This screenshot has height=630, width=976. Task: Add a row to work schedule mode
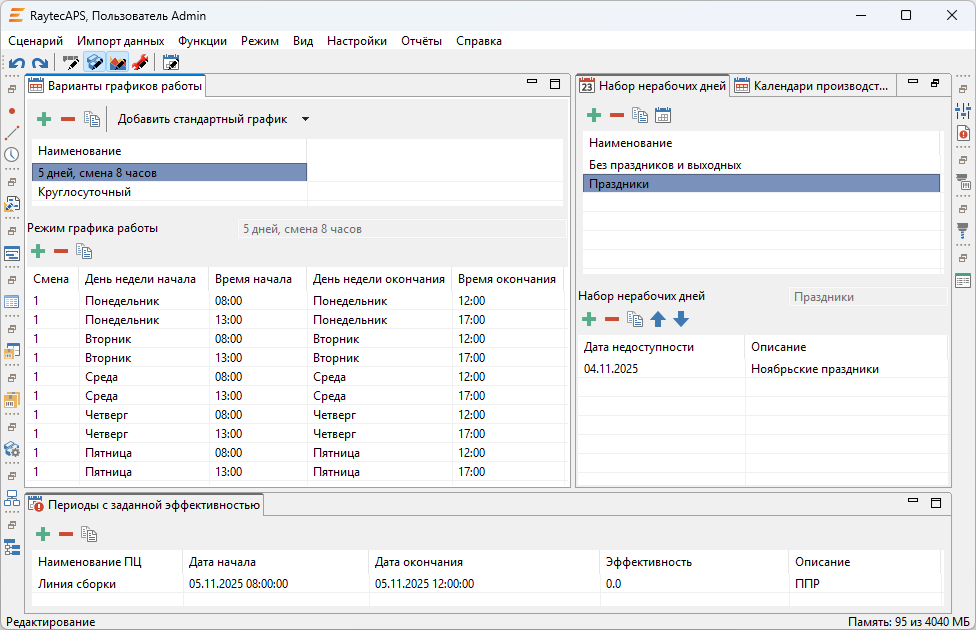click(38, 252)
